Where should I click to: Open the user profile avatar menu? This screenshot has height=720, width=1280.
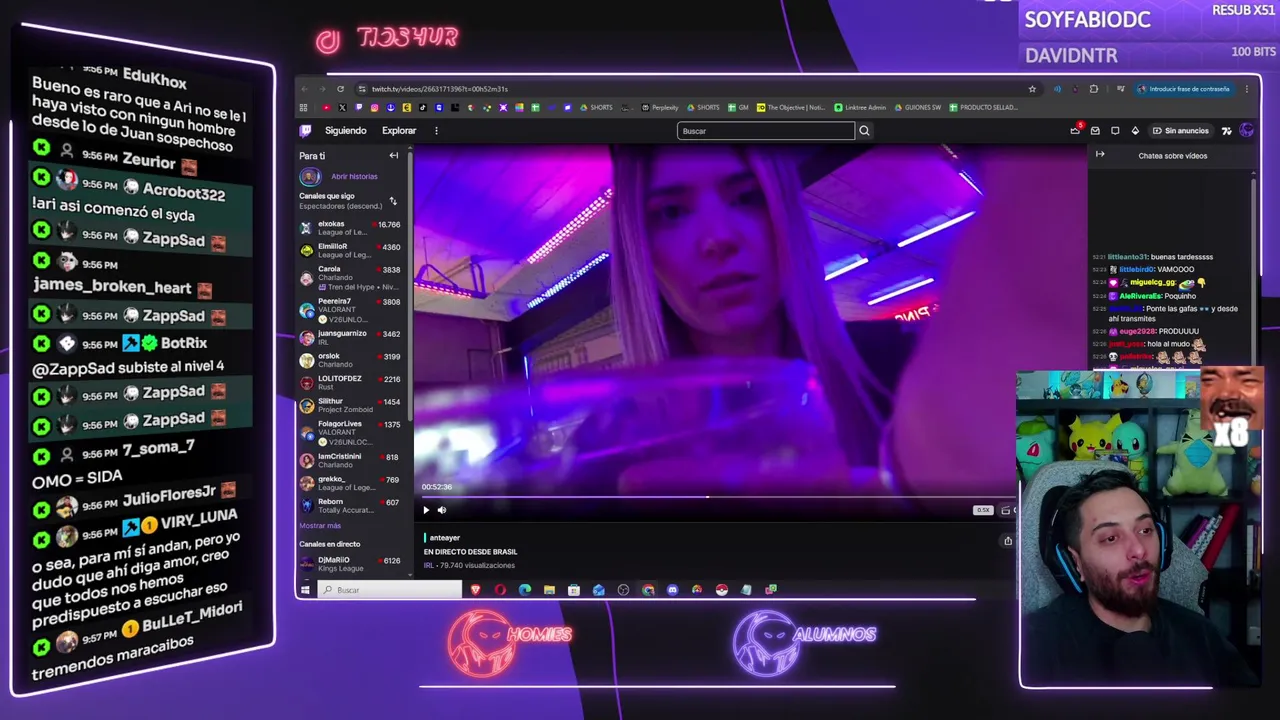tap(1246, 130)
